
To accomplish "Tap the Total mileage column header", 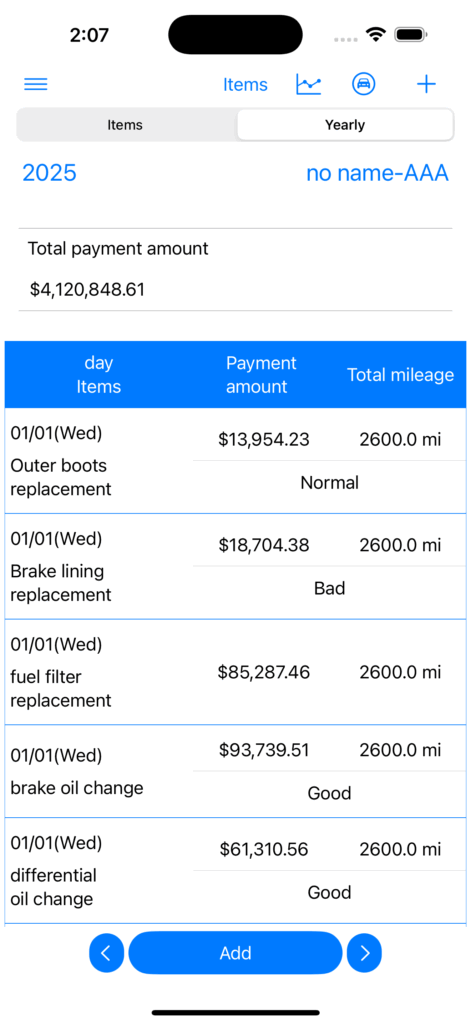I will click(400, 375).
